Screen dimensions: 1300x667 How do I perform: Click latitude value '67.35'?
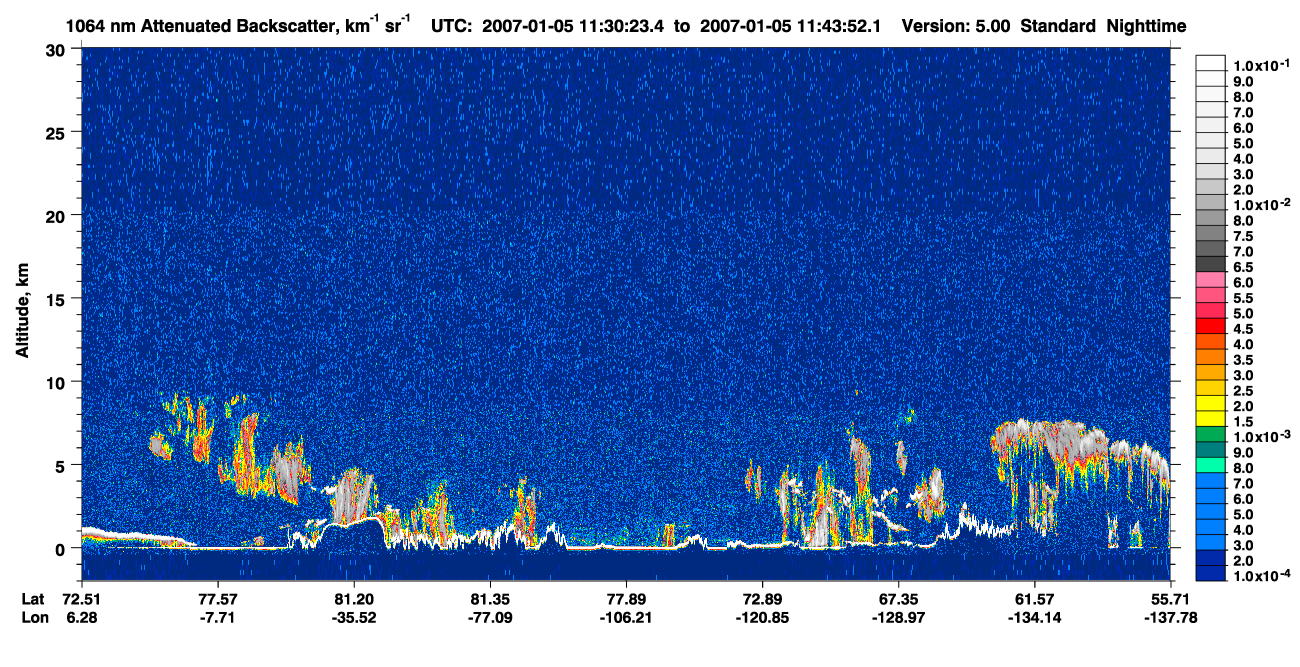898,598
